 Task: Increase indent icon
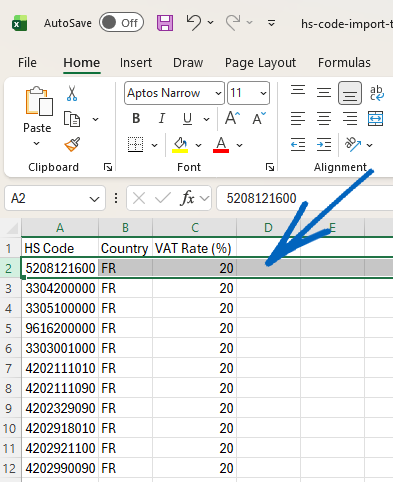pos(324,145)
